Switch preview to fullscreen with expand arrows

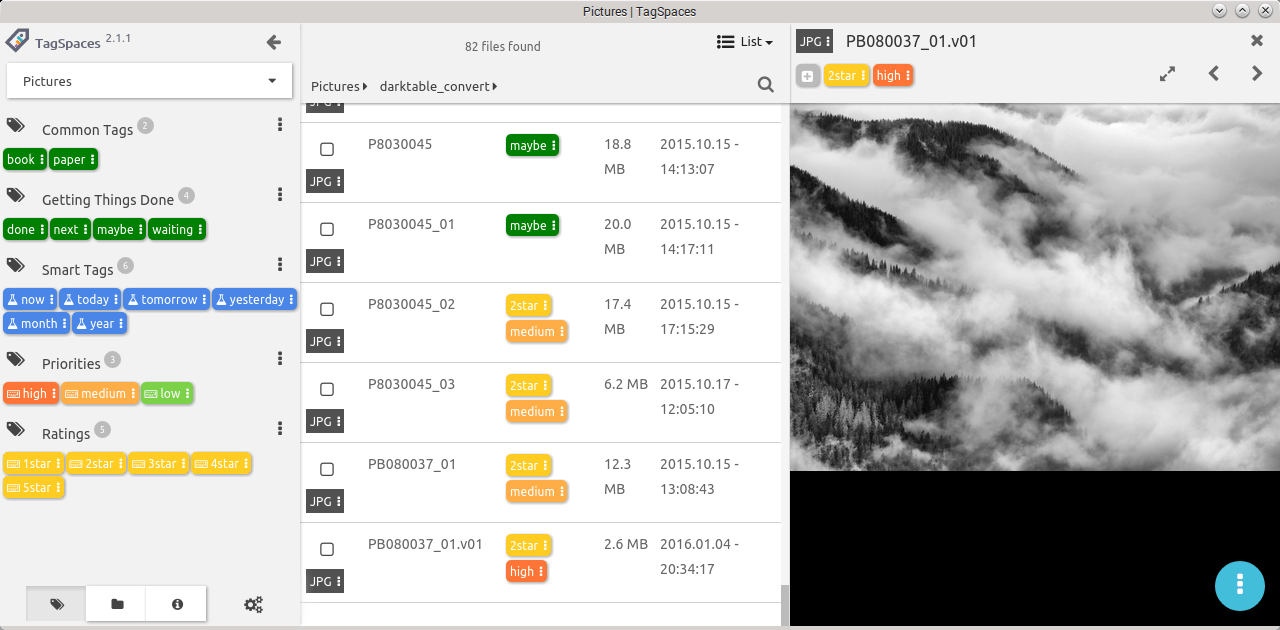point(1167,74)
